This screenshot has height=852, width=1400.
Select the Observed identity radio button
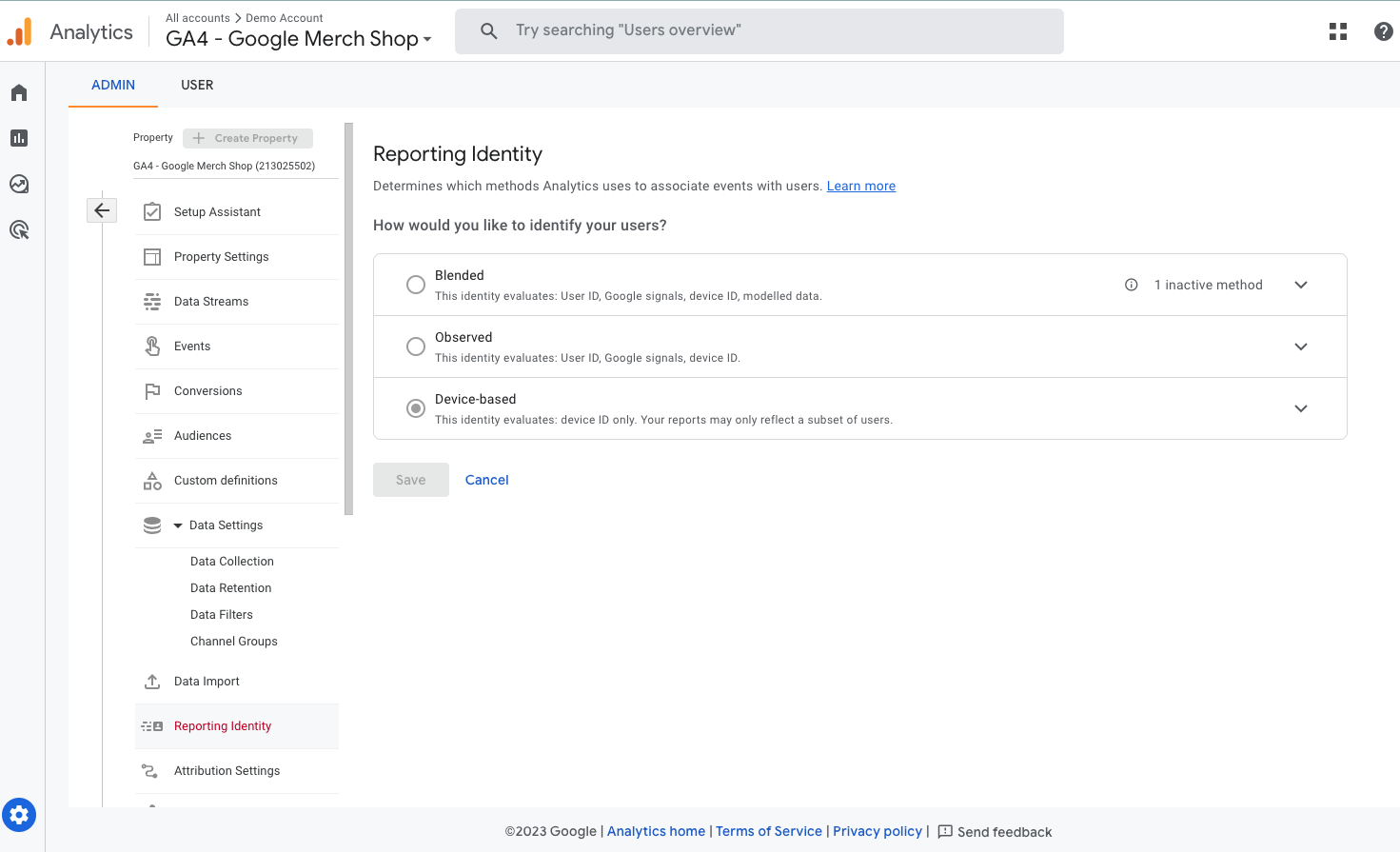[x=416, y=347]
